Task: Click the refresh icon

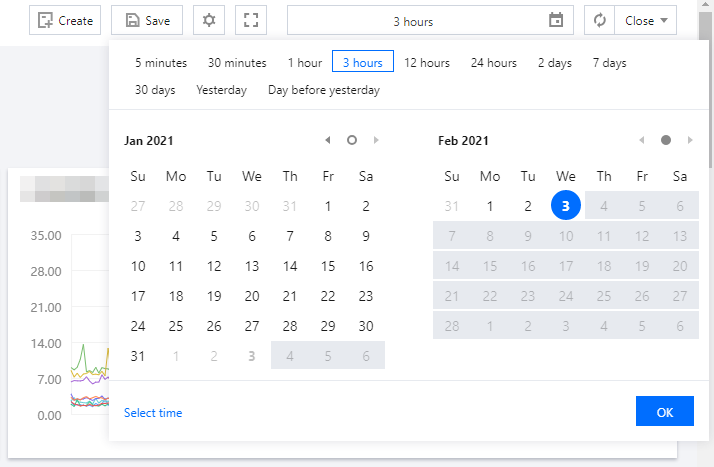Action: [600, 20]
